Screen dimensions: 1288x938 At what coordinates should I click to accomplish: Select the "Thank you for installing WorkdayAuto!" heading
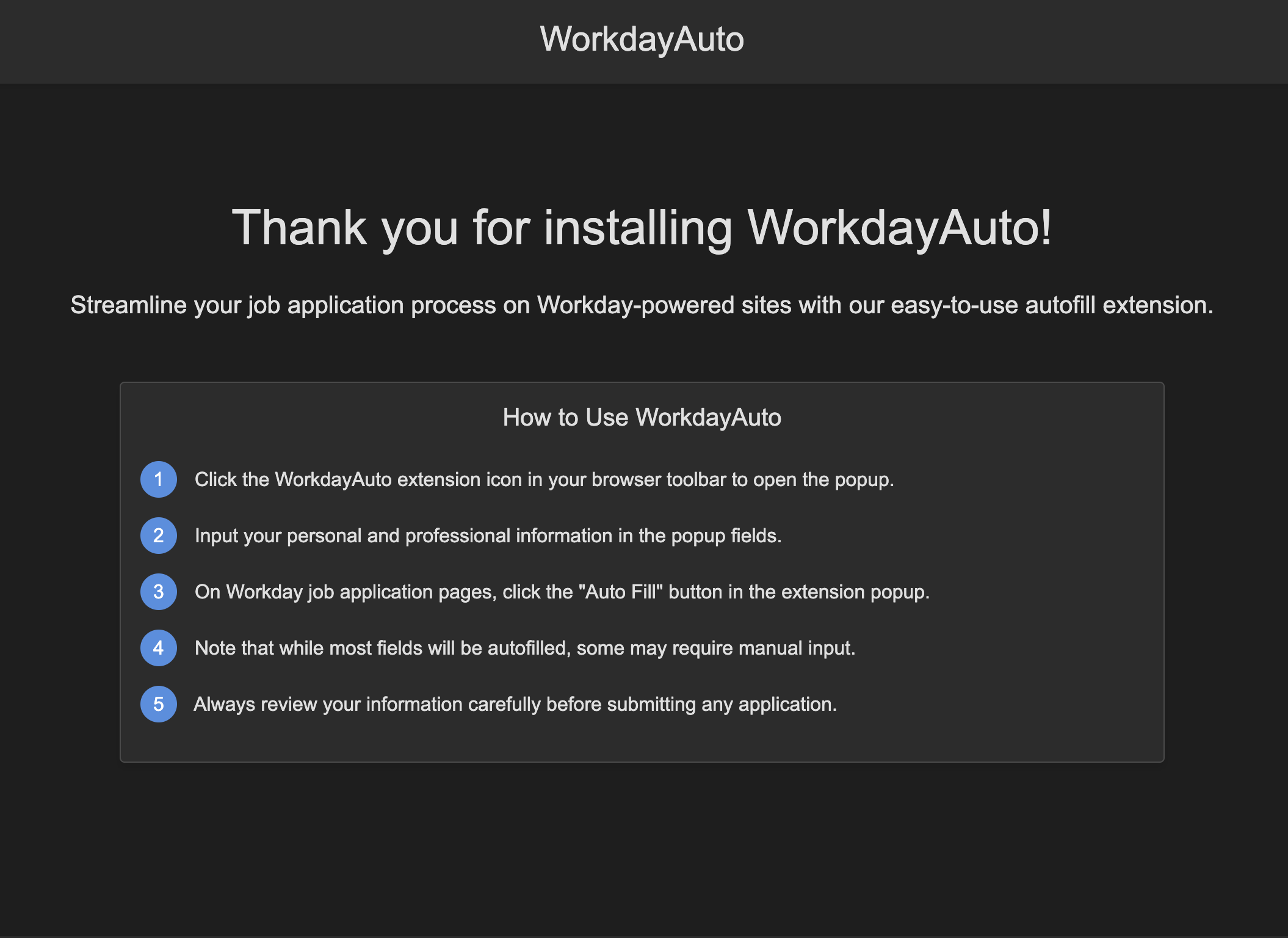tap(642, 228)
